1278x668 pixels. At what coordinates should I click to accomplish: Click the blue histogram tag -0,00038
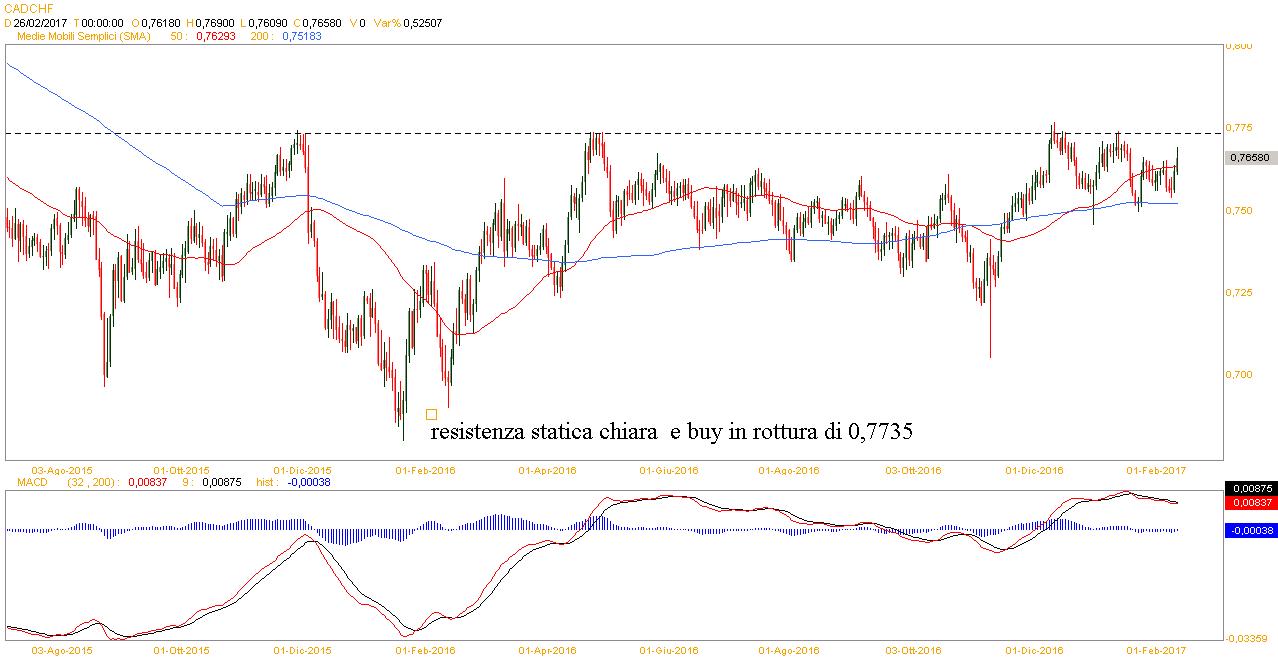click(x=1249, y=531)
